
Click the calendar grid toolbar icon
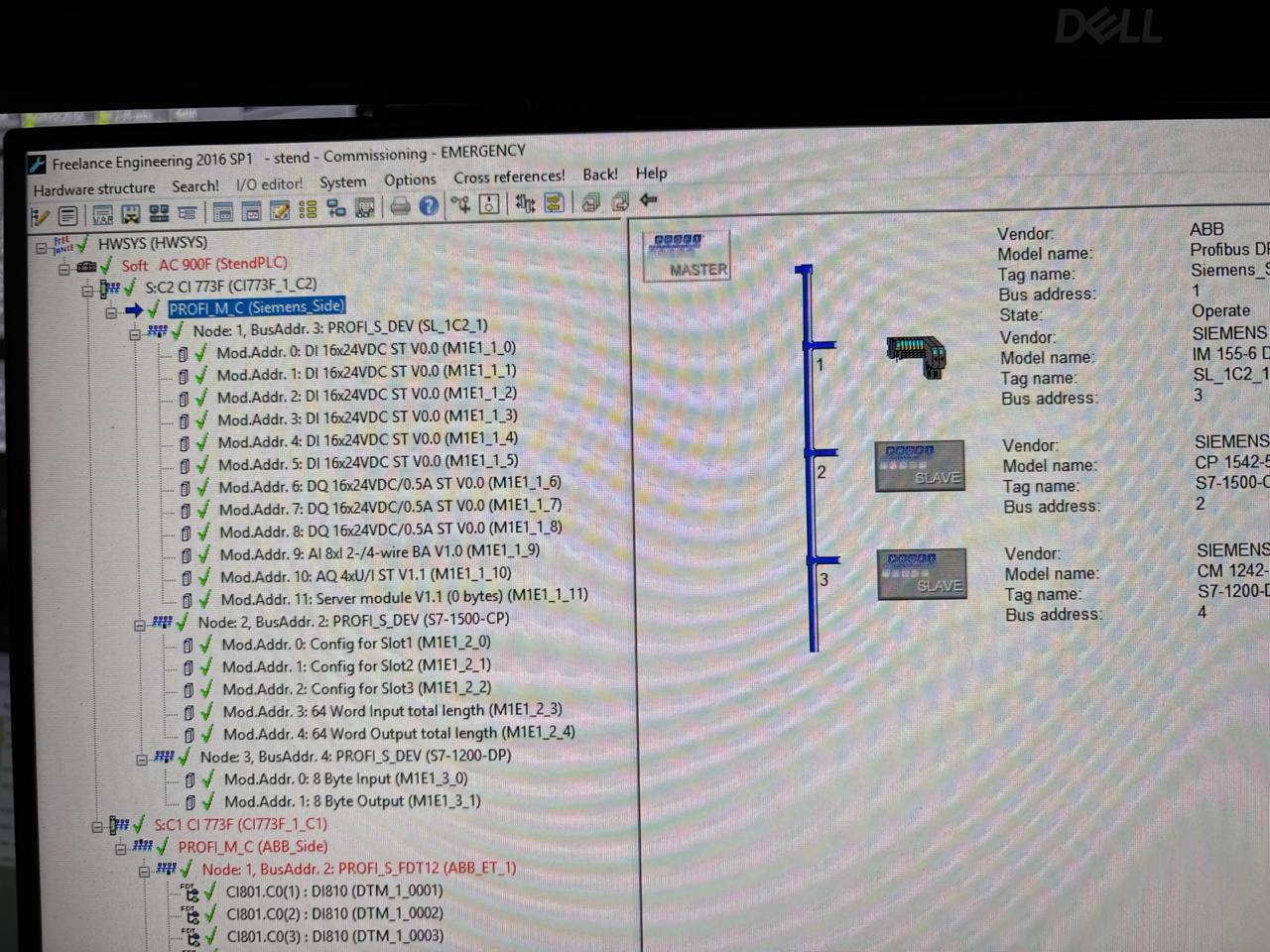coord(365,207)
